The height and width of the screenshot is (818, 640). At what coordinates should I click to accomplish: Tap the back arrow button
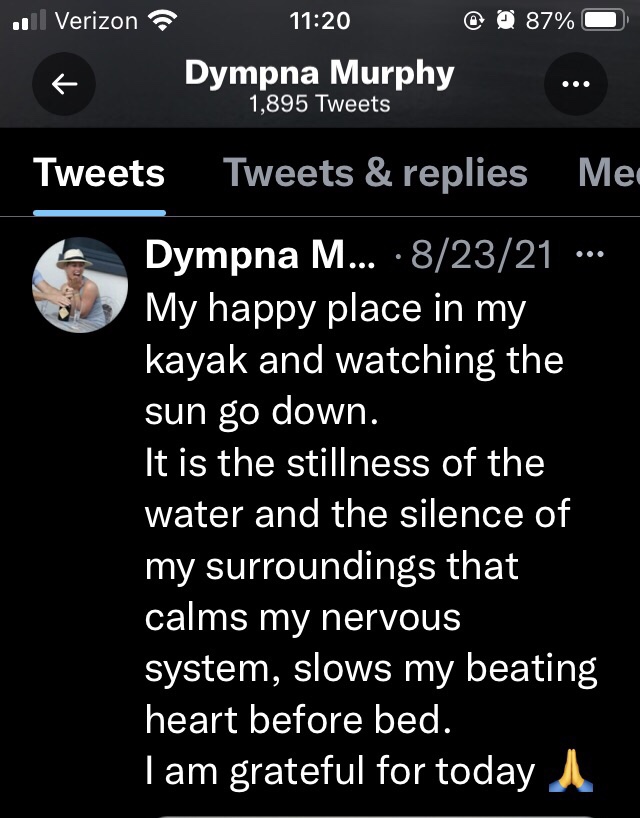tap(64, 85)
